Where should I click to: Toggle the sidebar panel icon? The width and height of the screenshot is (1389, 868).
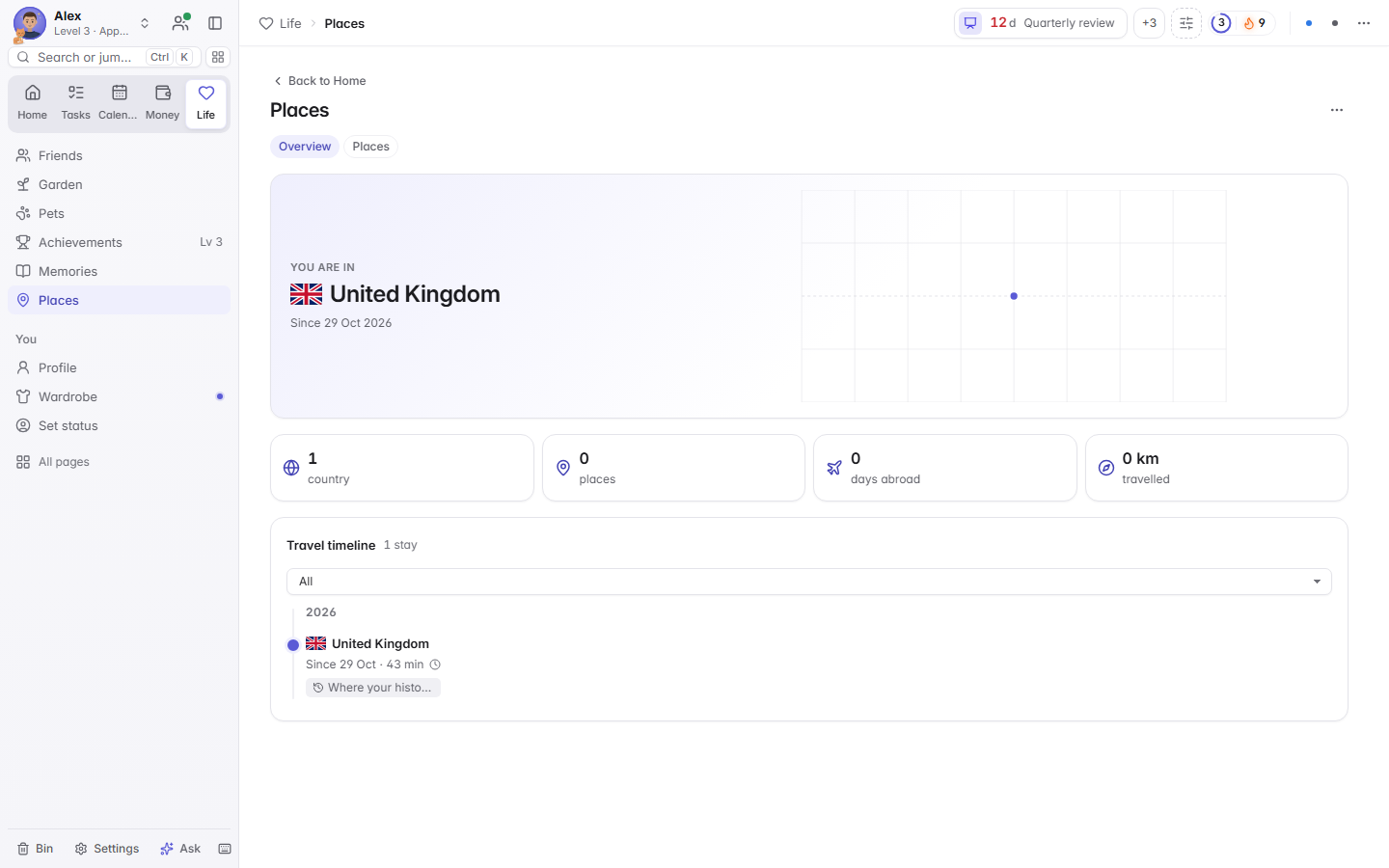[x=215, y=23]
